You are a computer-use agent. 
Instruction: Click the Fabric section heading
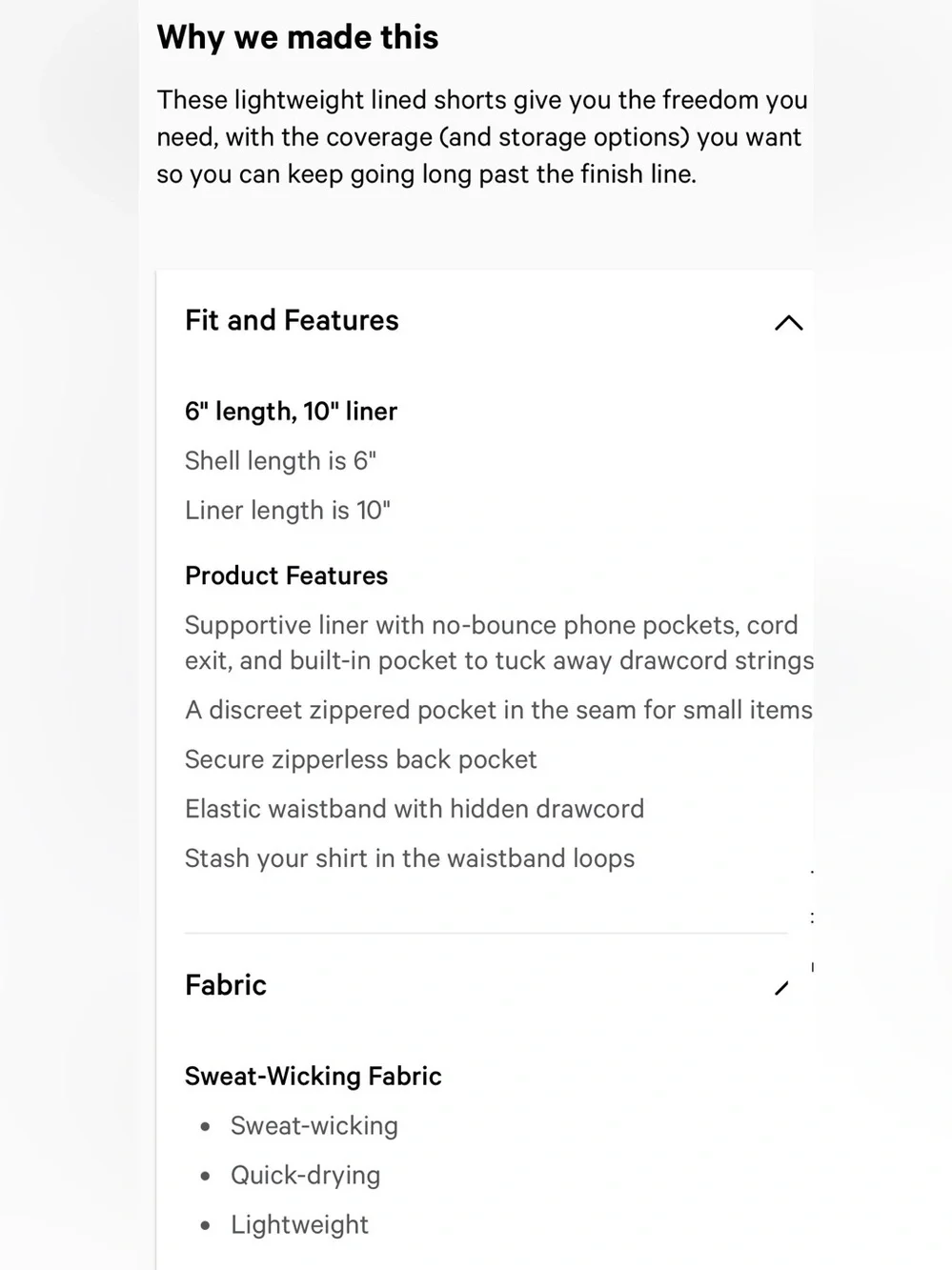coord(226,984)
